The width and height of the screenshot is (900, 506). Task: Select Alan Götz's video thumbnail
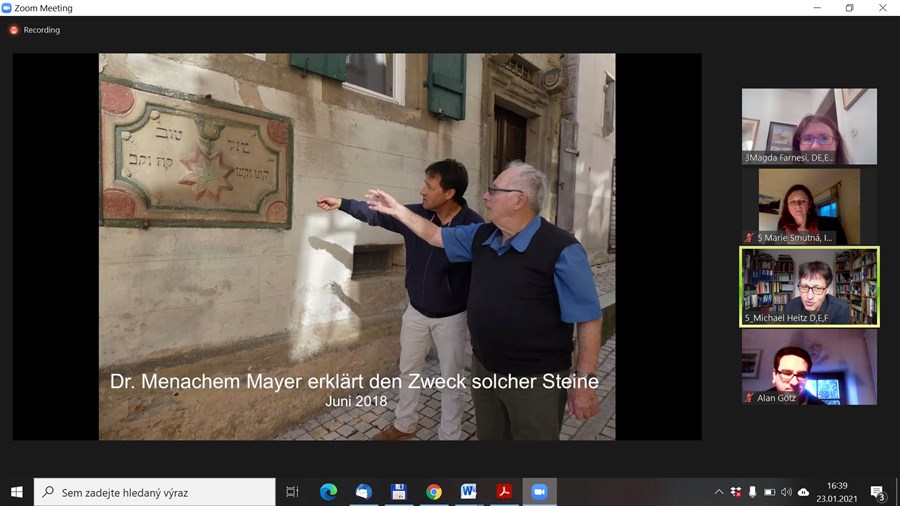(x=809, y=367)
